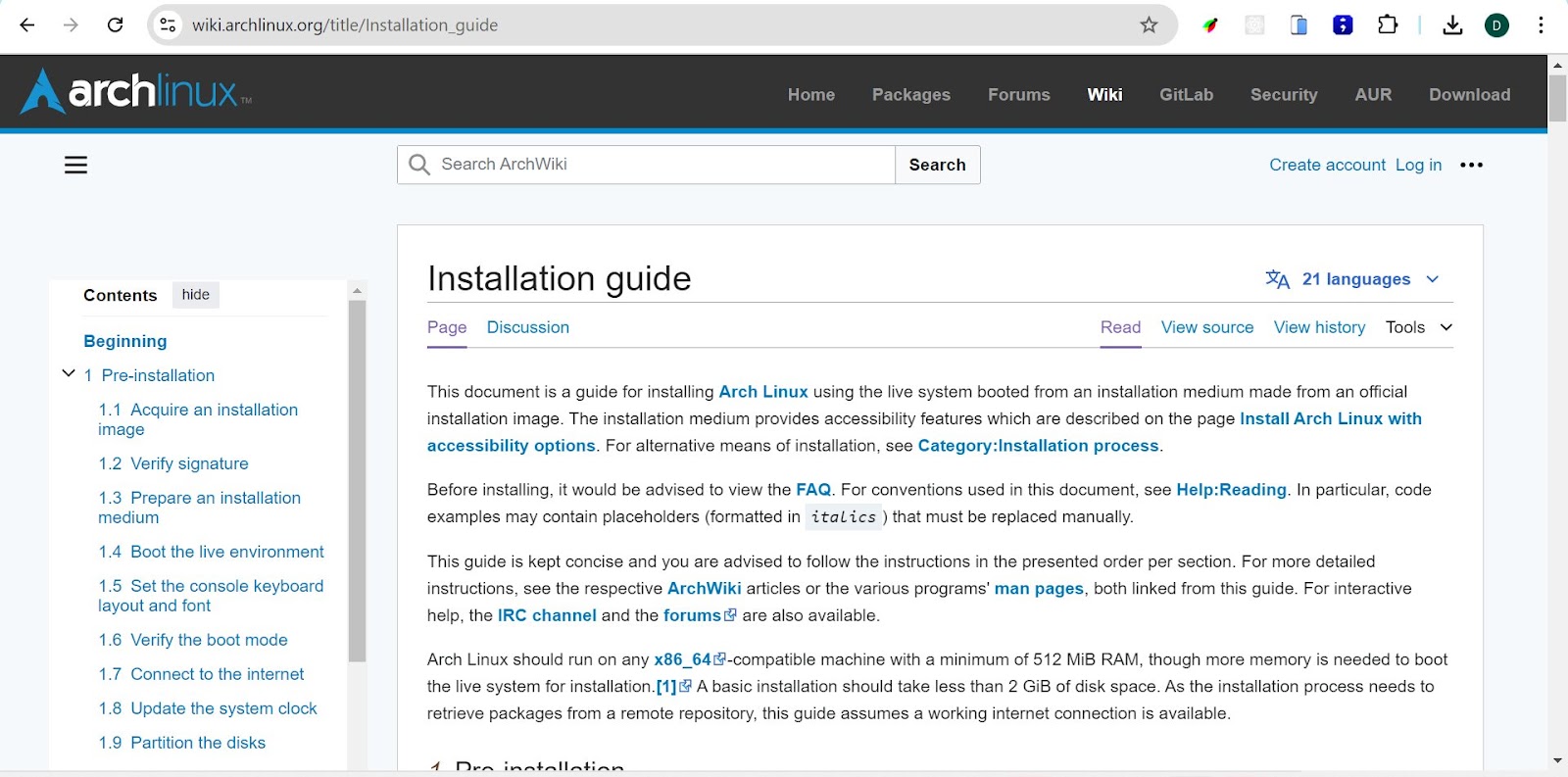Follow the Help:Reading link

pyautogui.click(x=1231, y=490)
